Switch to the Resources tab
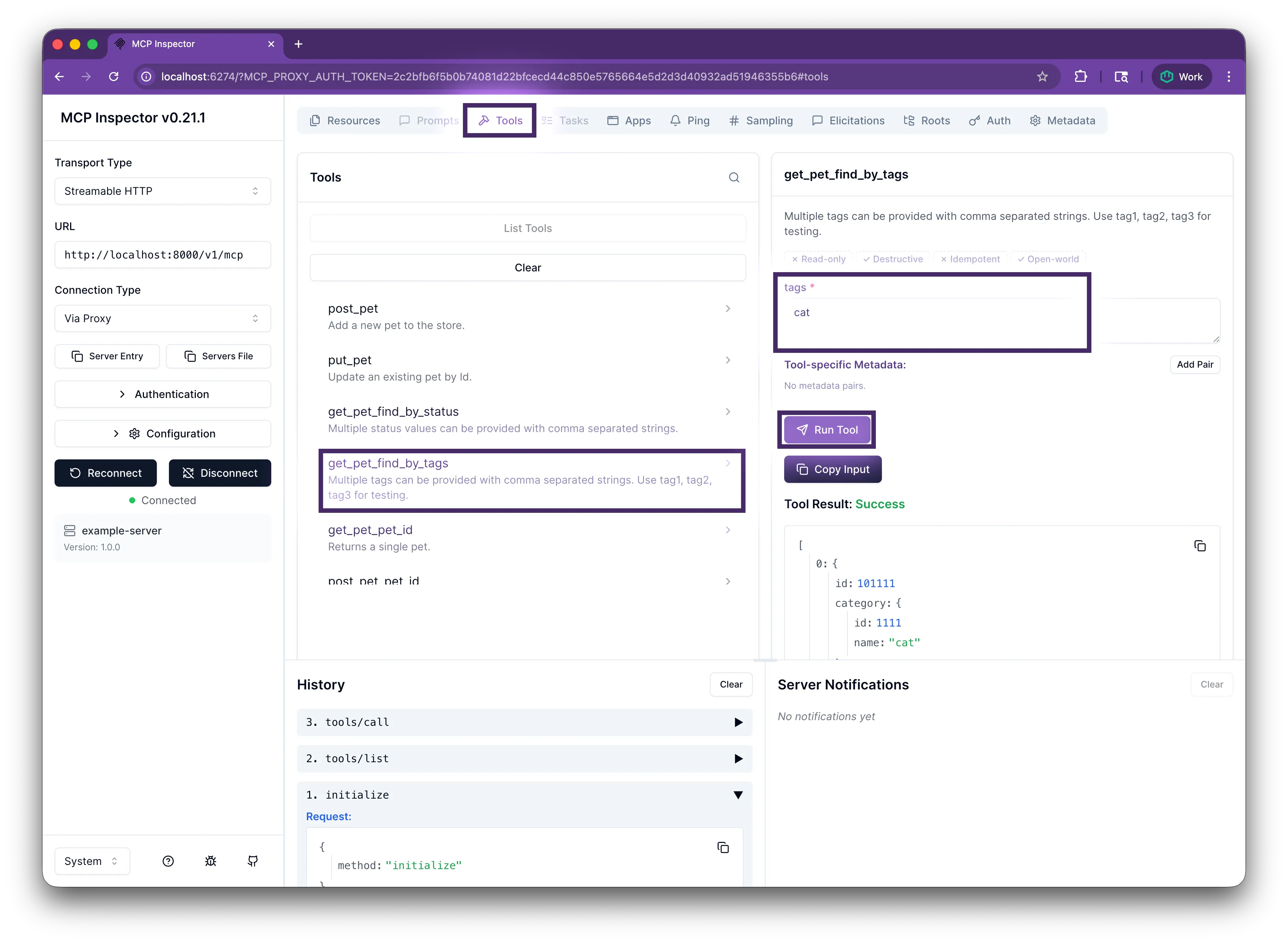This screenshot has width=1288, height=943. pyautogui.click(x=344, y=121)
